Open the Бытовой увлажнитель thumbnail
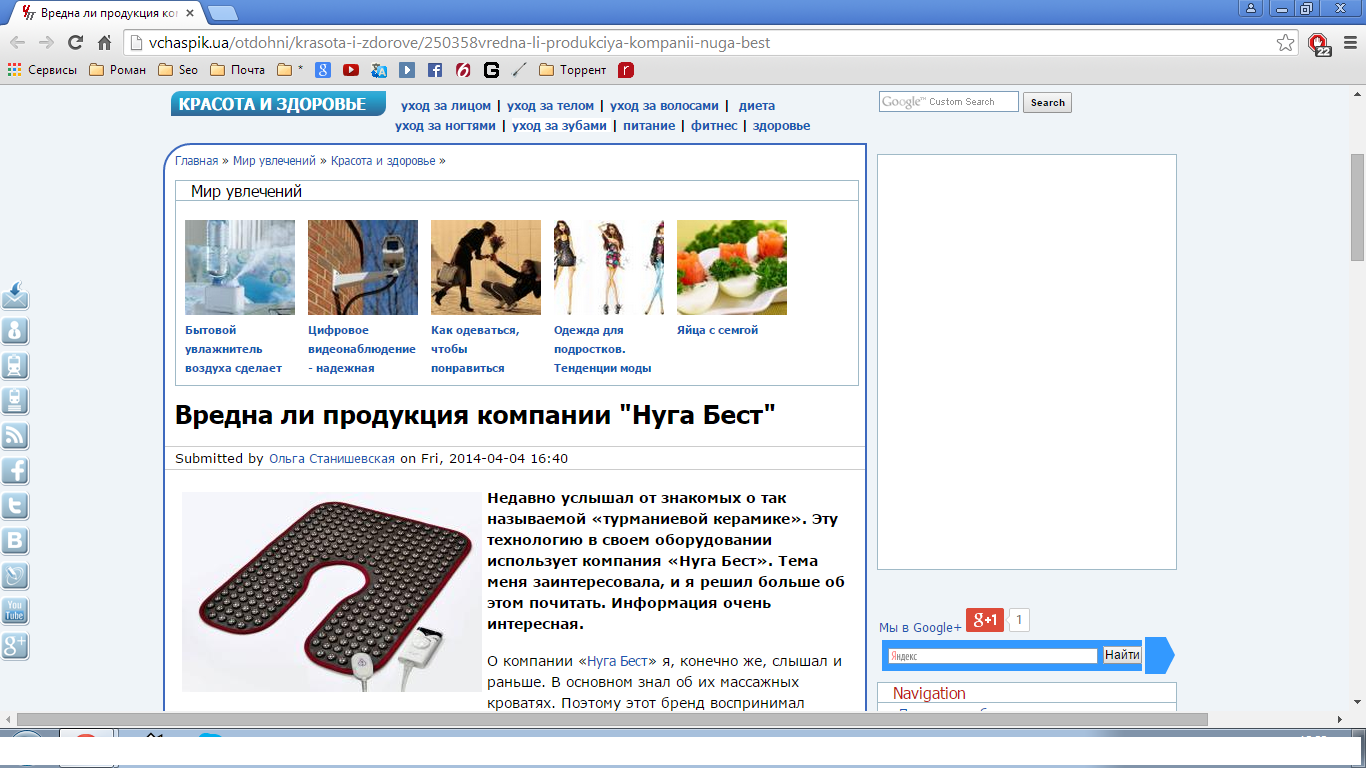This screenshot has width=1366, height=768. tap(240, 267)
